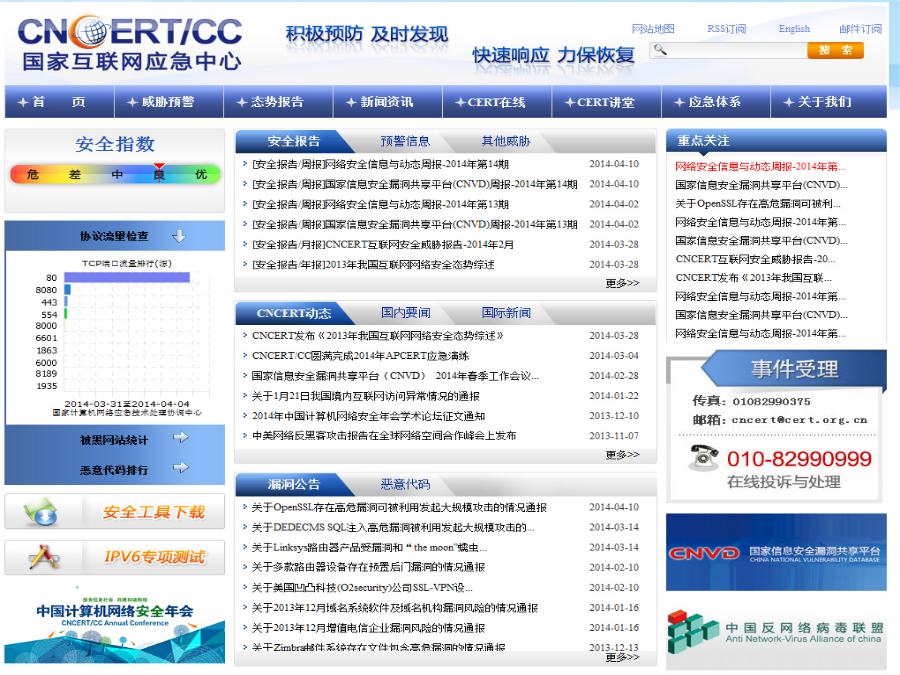Click the 网站地图 sitemap link
The height and width of the screenshot is (675, 900).
[653, 29]
